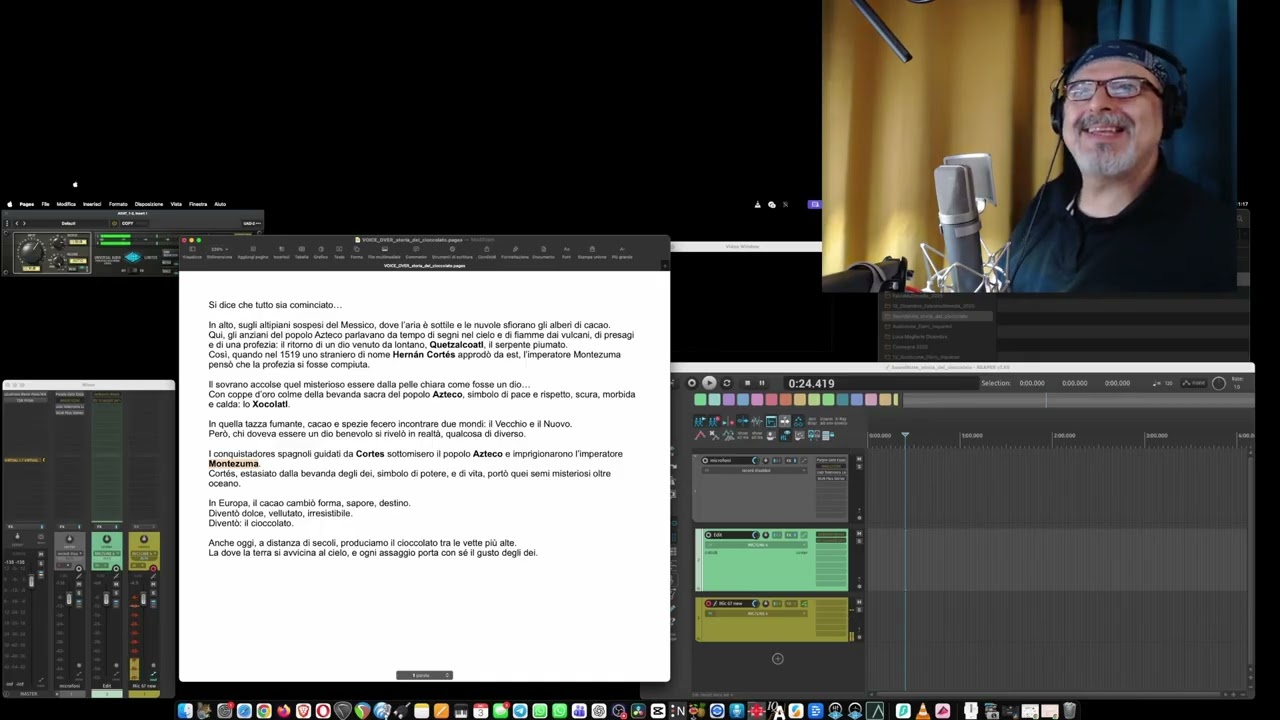The height and width of the screenshot is (720, 1280).
Task: Click the X-Ray toolbar button in Reaper
Action: tap(841, 421)
